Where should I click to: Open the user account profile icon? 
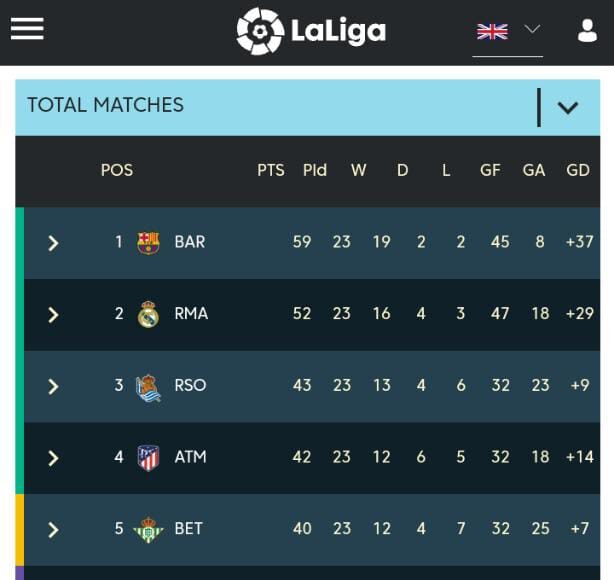click(x=587, y=31)
